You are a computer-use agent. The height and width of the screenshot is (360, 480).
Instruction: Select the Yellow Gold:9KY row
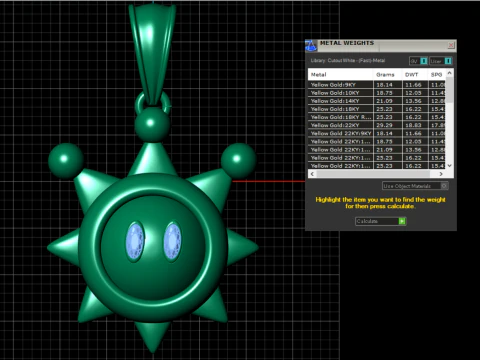tap(377, 85)
